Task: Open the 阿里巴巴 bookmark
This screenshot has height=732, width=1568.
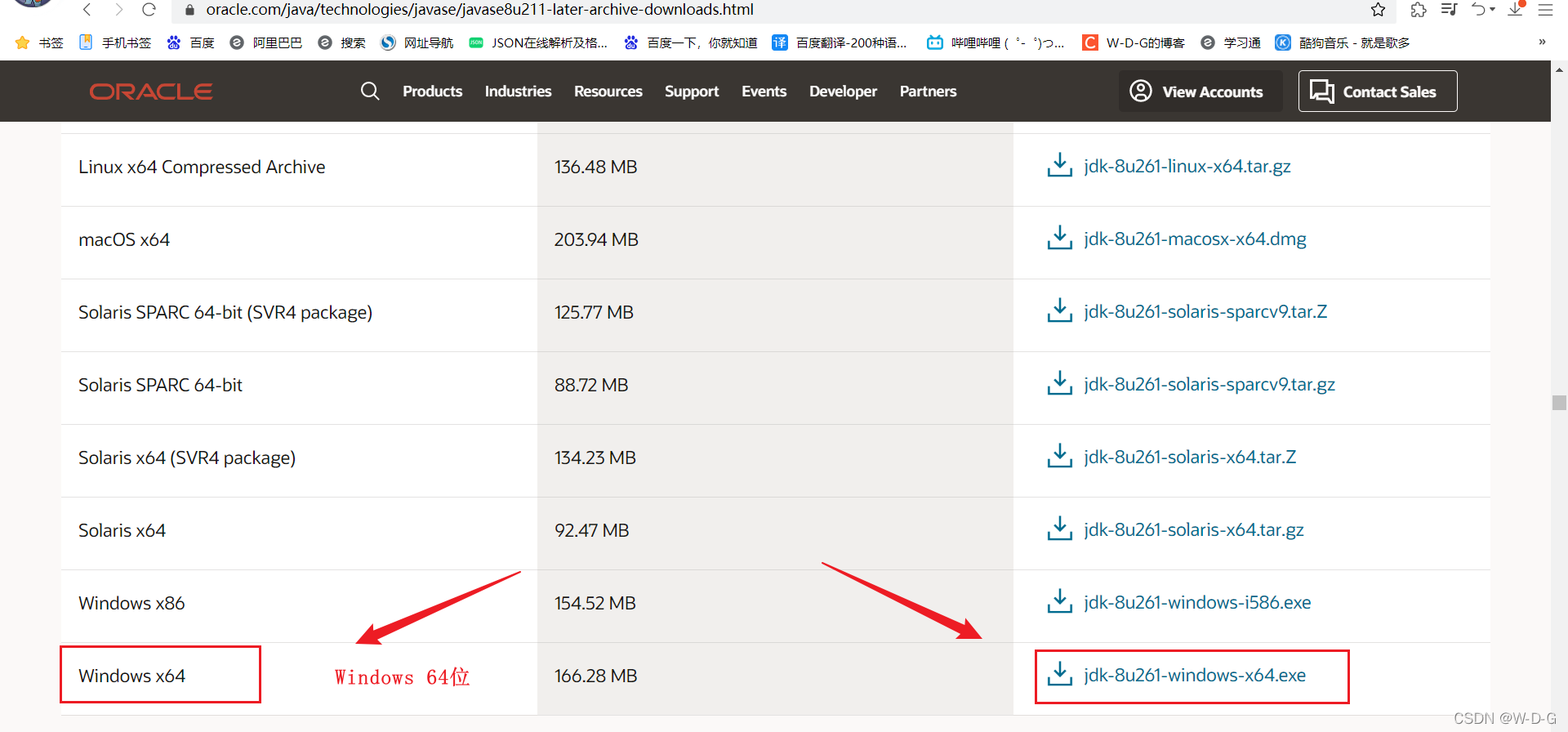Action: click(265, 42)
